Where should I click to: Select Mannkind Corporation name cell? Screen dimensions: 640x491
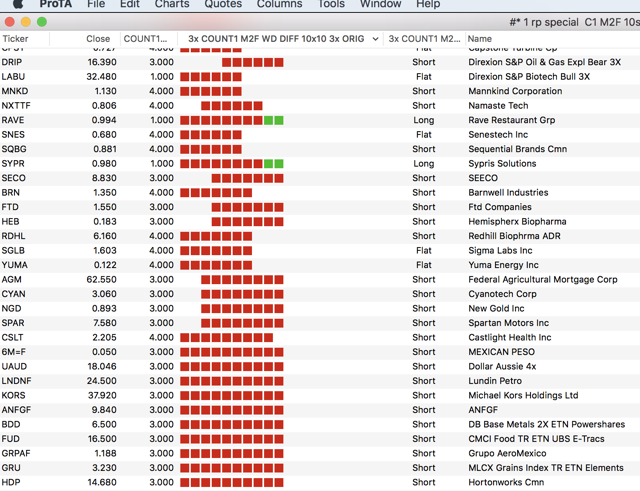[515, 91]
